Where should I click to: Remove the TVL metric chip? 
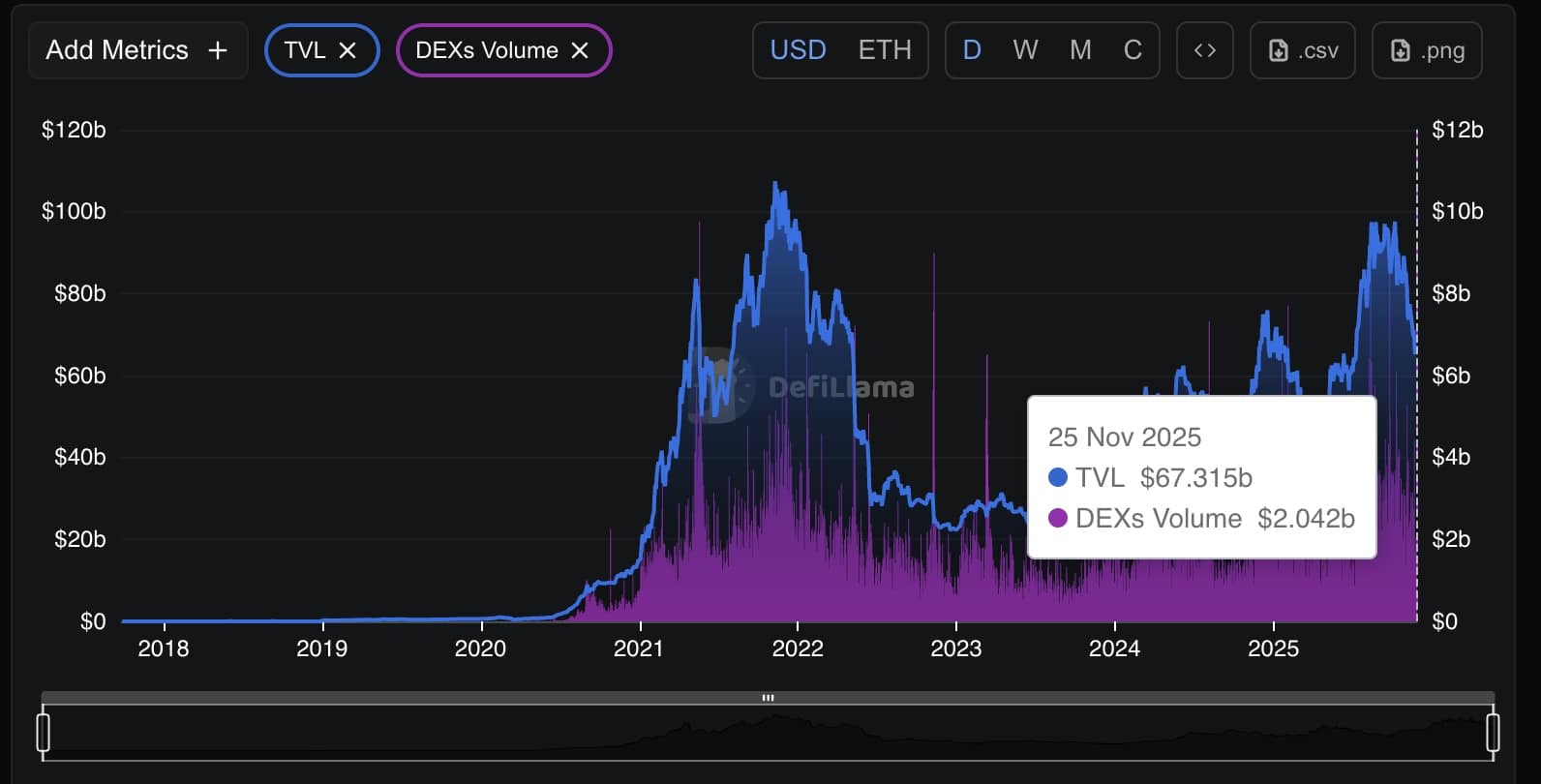pyautogui.click(x=347, y=49)
